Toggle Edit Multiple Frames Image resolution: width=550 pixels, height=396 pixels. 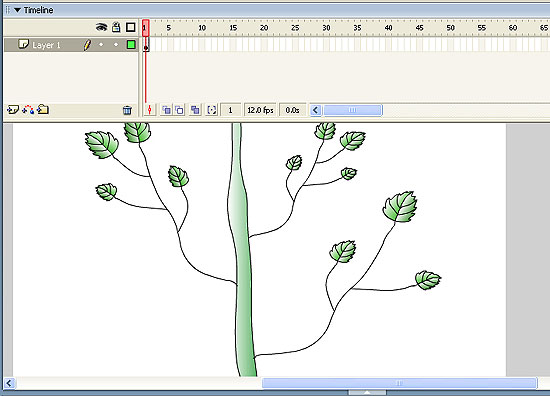[195, 110]
